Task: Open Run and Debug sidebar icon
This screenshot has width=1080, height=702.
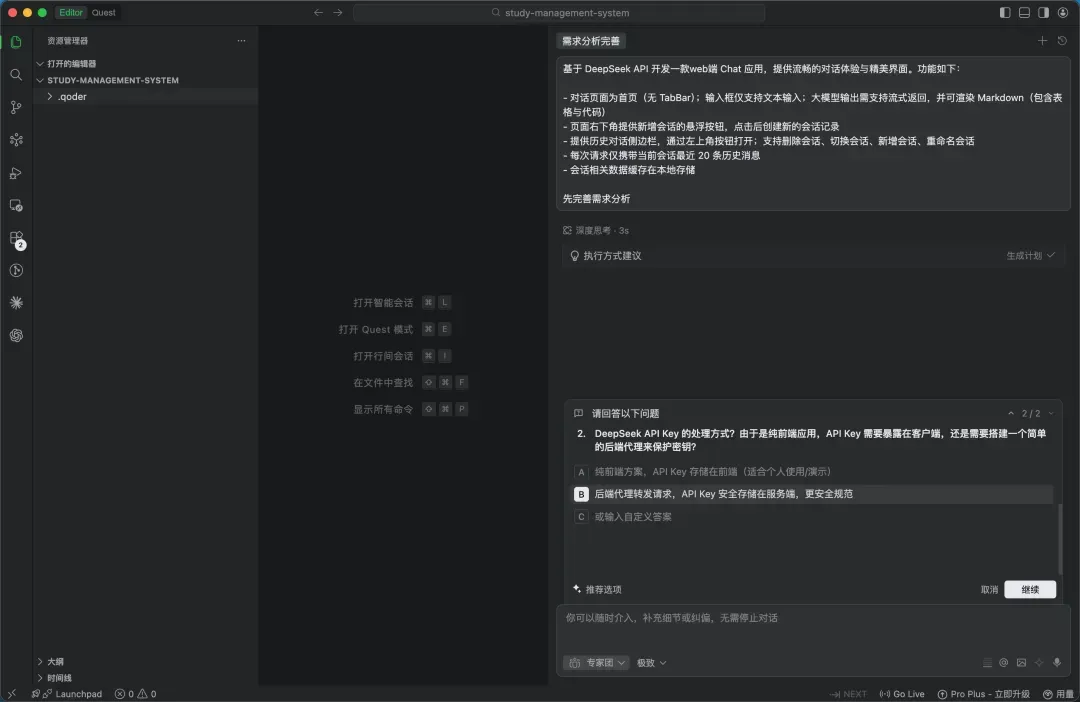Action: [x=16, y=173]
